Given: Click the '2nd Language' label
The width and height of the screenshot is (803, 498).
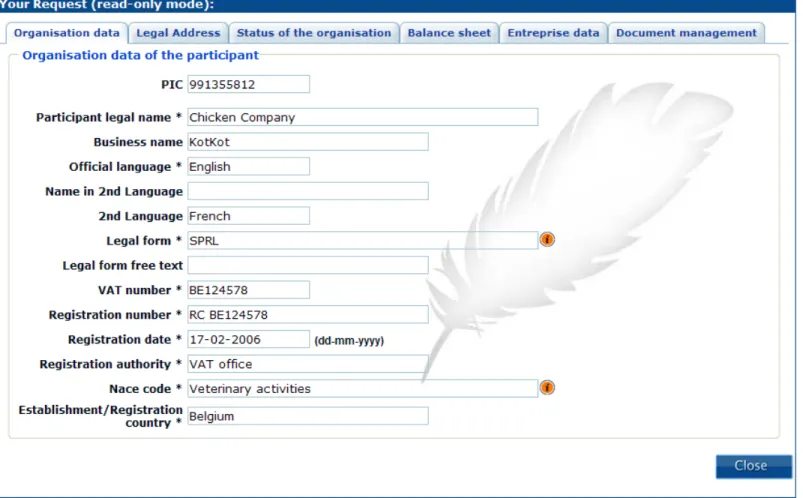Looking at the screenshot, I should pyautogui.click(x=140, y=216).
